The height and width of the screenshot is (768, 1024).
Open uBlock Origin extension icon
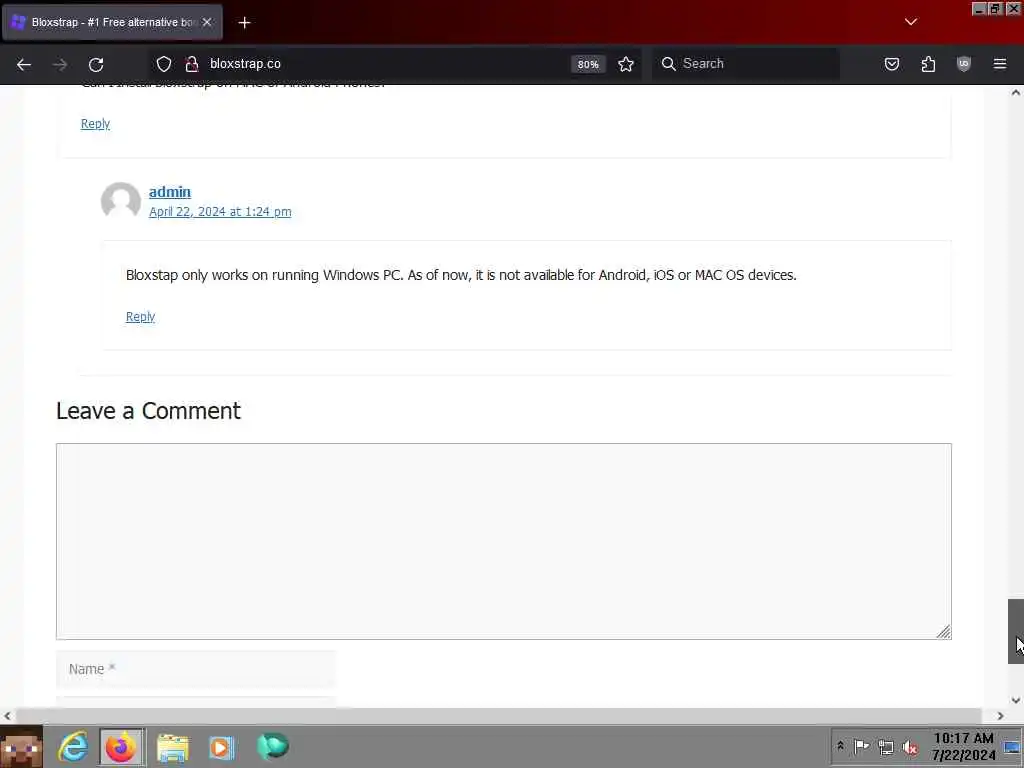coord(964,64)
